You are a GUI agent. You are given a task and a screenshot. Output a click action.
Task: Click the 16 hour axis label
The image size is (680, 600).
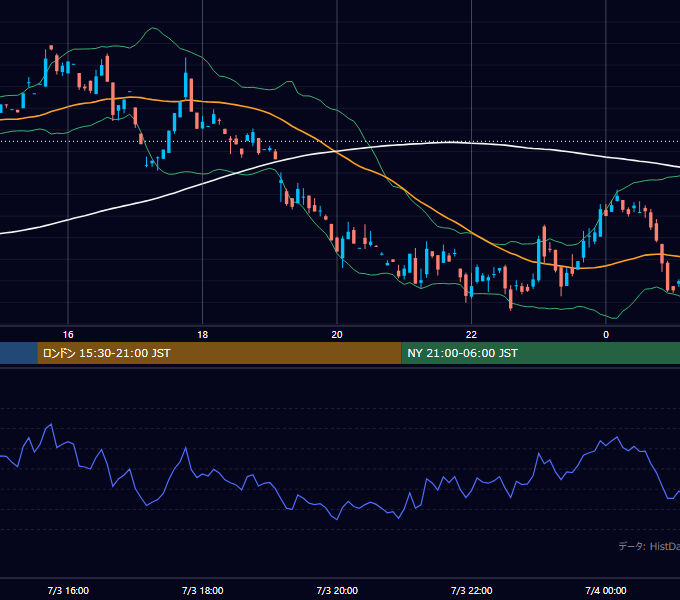tap(68, 335)
